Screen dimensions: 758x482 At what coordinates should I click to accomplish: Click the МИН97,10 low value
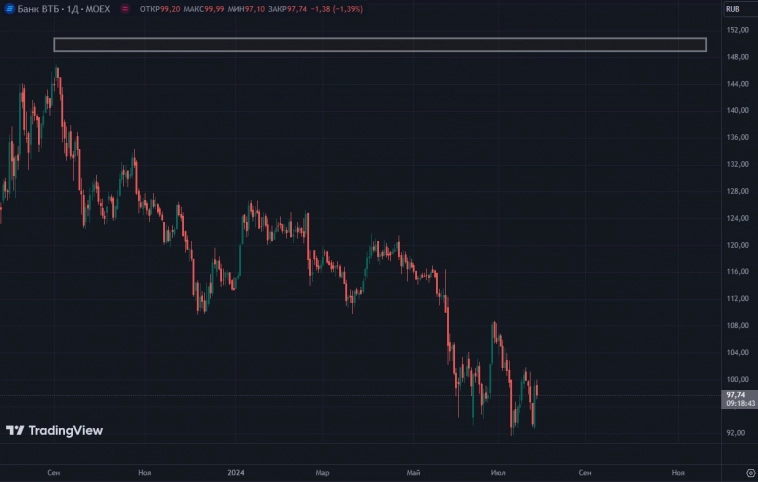246,9
